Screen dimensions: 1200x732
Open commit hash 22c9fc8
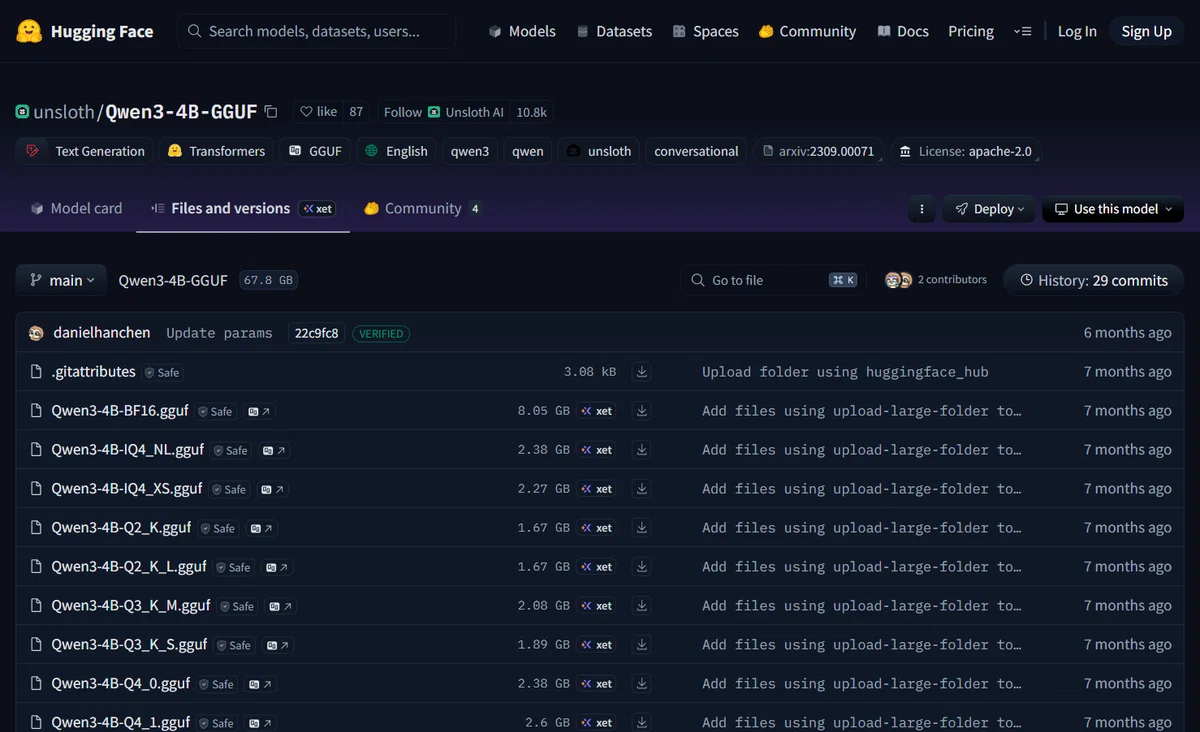(316, 333)
